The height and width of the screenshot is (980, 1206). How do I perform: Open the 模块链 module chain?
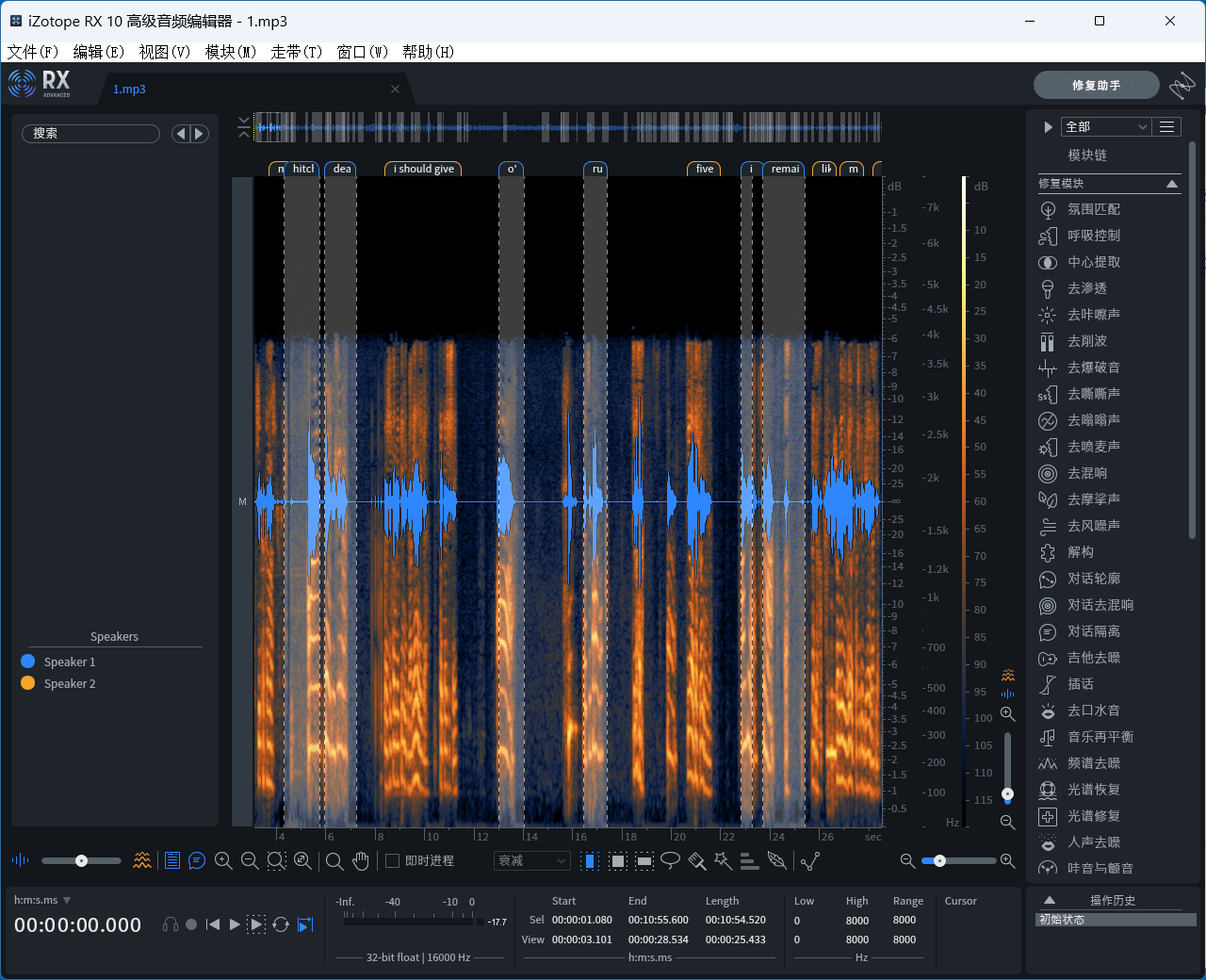click(x=1087, y=155)
